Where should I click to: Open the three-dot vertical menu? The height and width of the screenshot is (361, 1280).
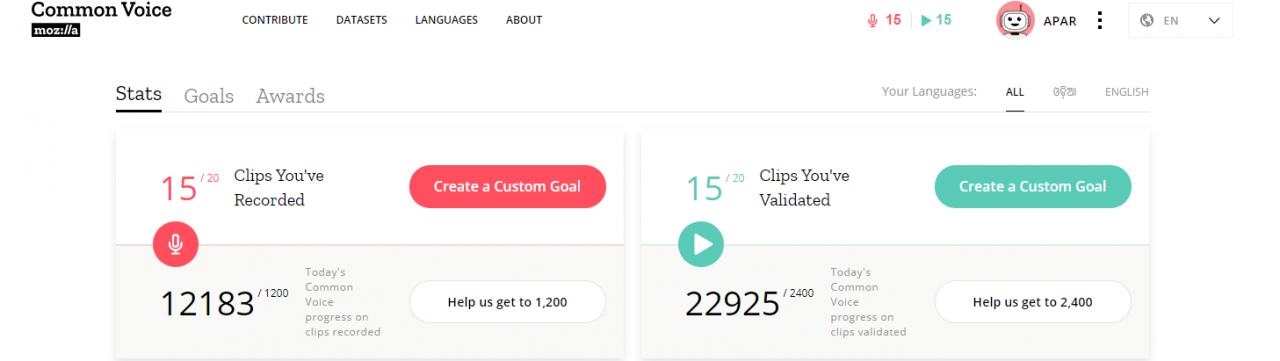click(1100, 20)
